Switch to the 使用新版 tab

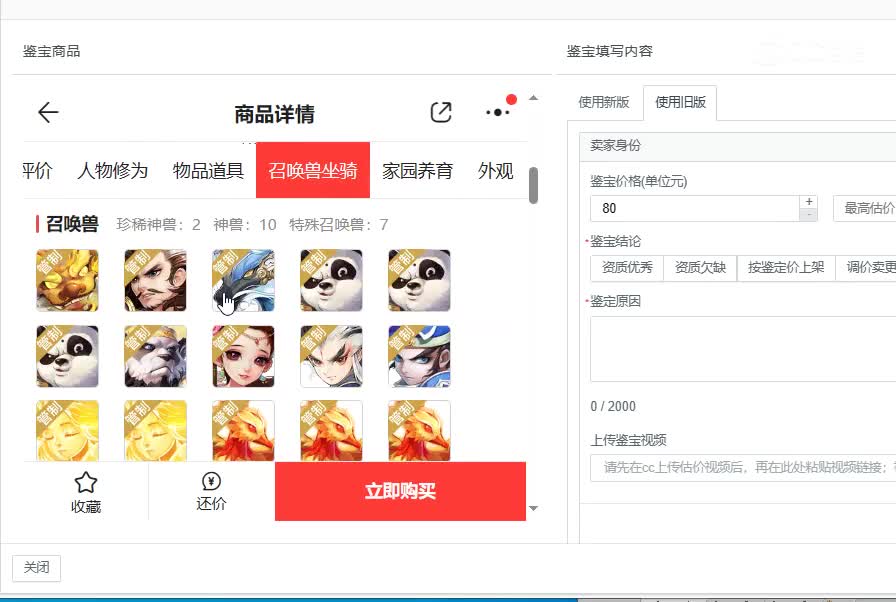tap(604, 102)
